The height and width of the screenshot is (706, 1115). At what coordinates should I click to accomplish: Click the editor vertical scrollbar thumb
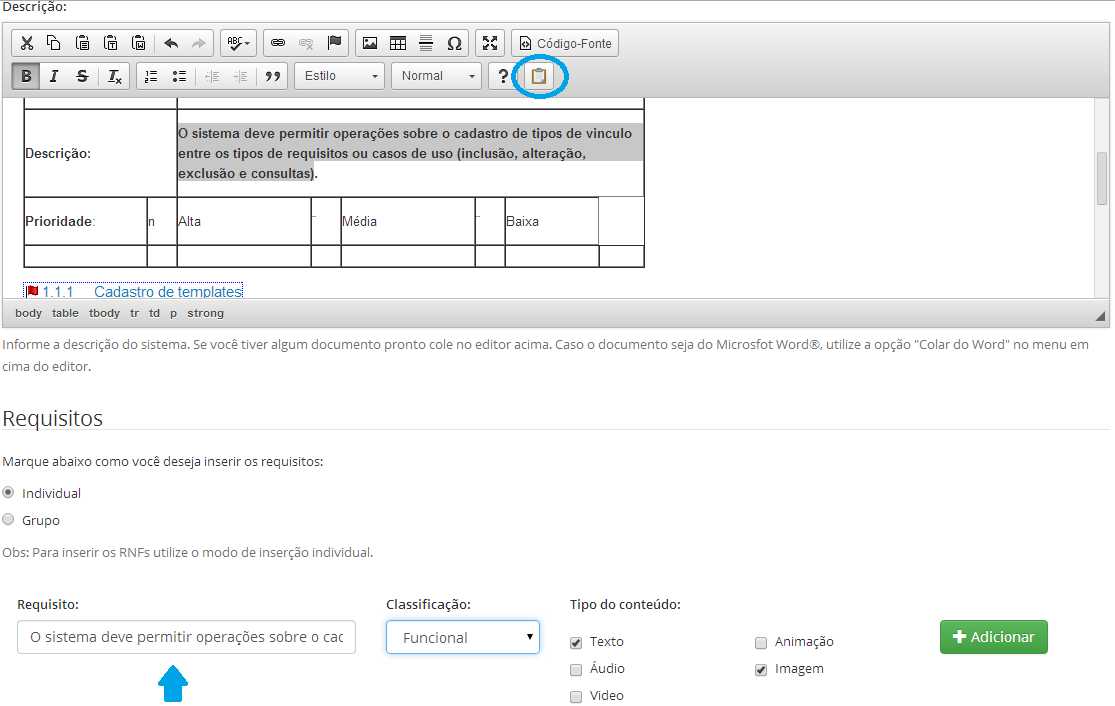tap(1101, 177)
